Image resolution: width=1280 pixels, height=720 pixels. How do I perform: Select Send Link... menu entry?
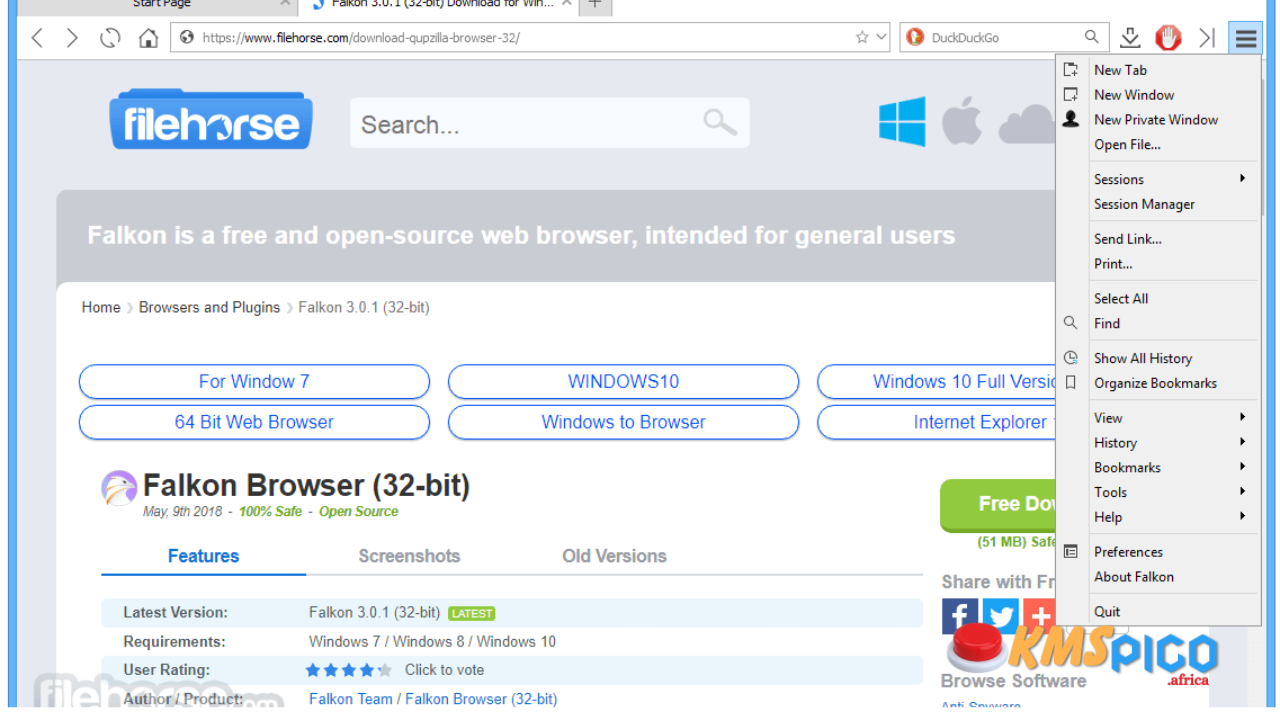coord(1158,239)
